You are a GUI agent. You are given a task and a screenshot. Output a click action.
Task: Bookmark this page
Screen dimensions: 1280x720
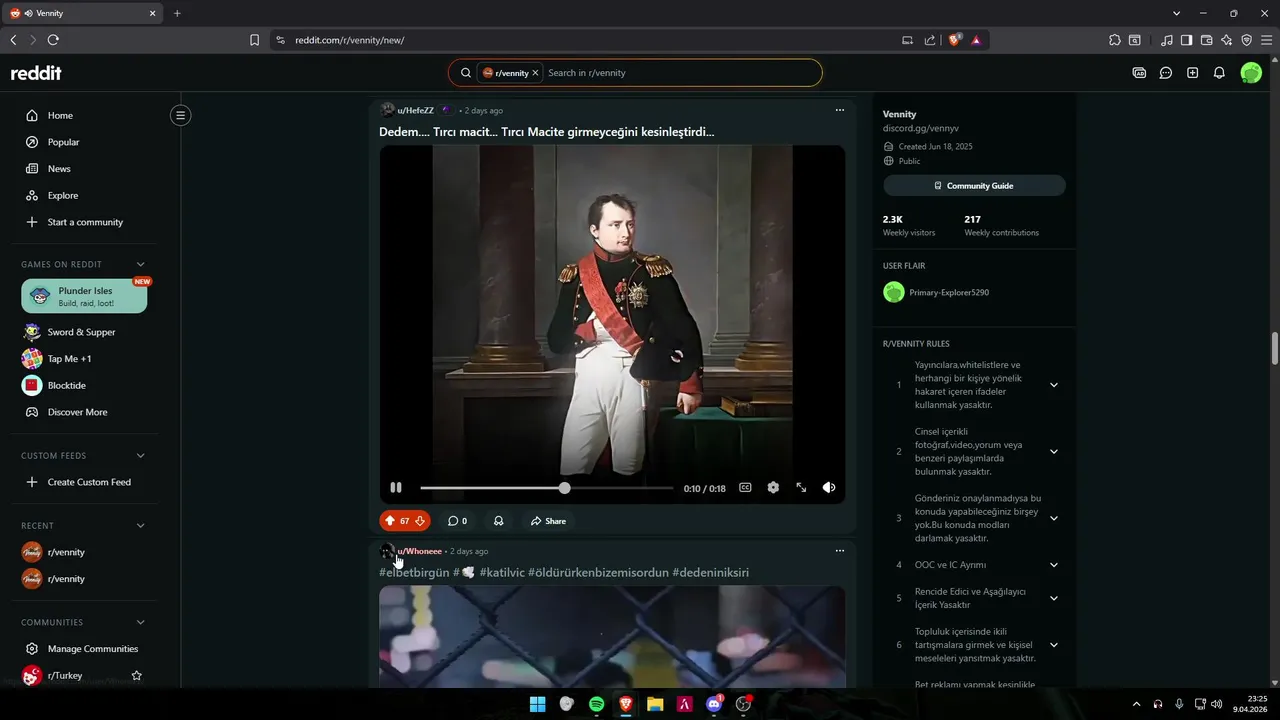[254, 40]
